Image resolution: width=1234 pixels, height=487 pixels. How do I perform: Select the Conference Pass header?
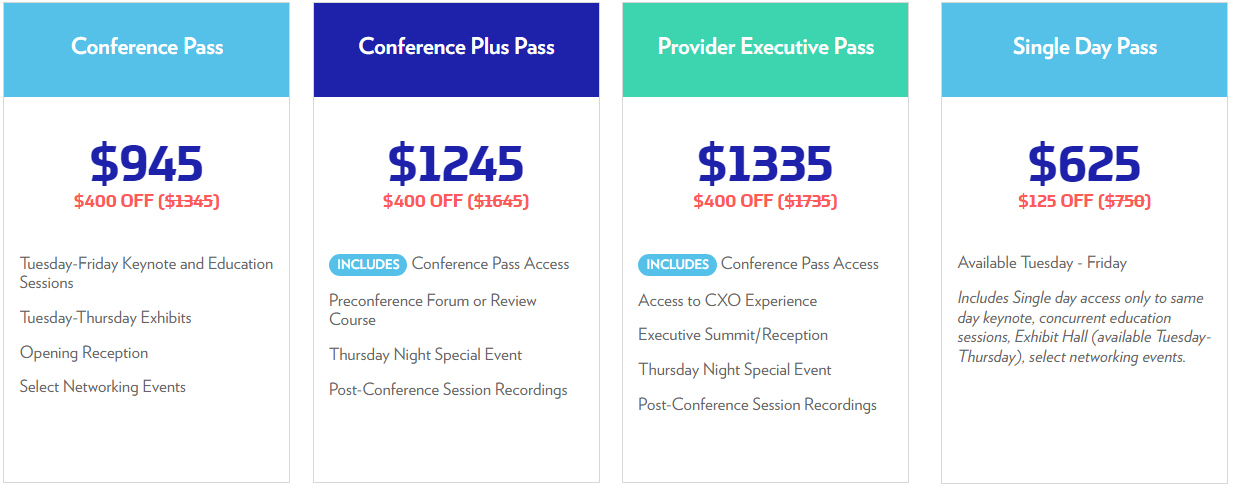point(147,47)
